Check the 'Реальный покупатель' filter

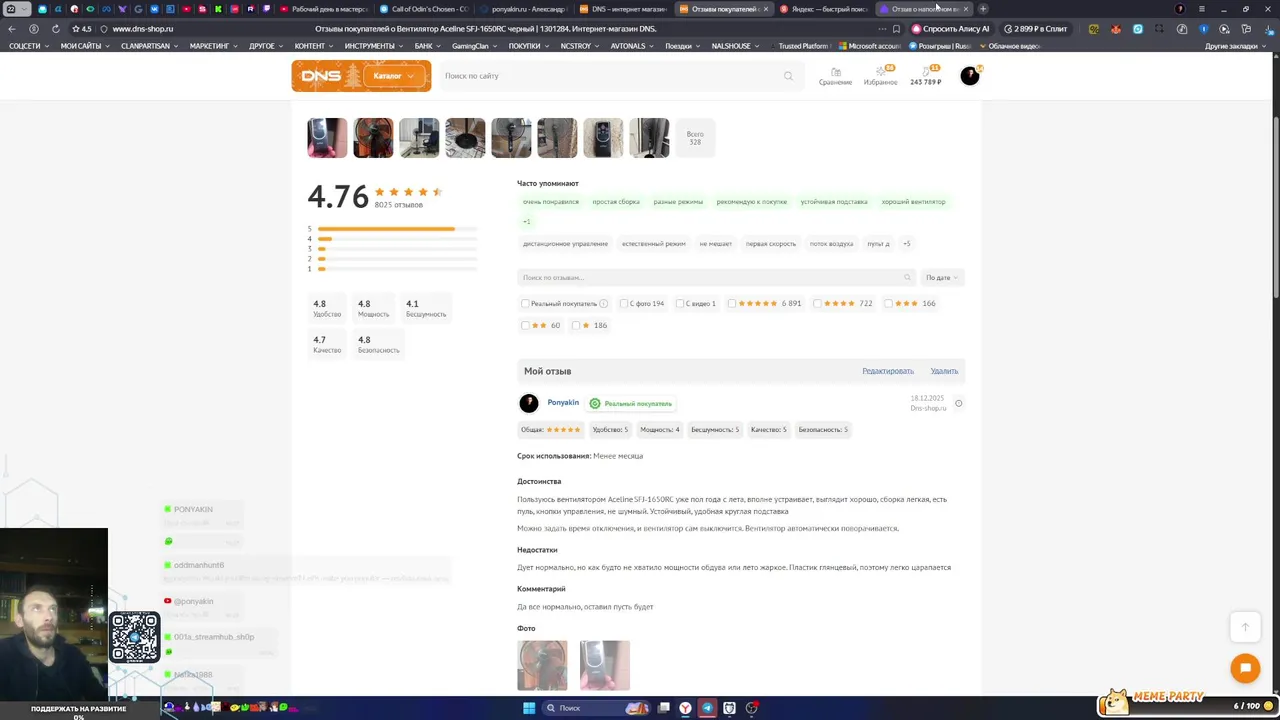pos(525,303)
